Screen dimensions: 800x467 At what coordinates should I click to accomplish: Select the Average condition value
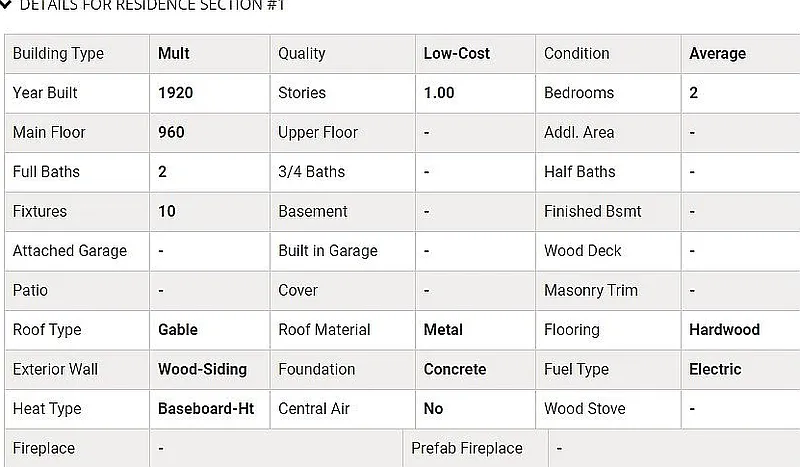[x=717, y=54]
